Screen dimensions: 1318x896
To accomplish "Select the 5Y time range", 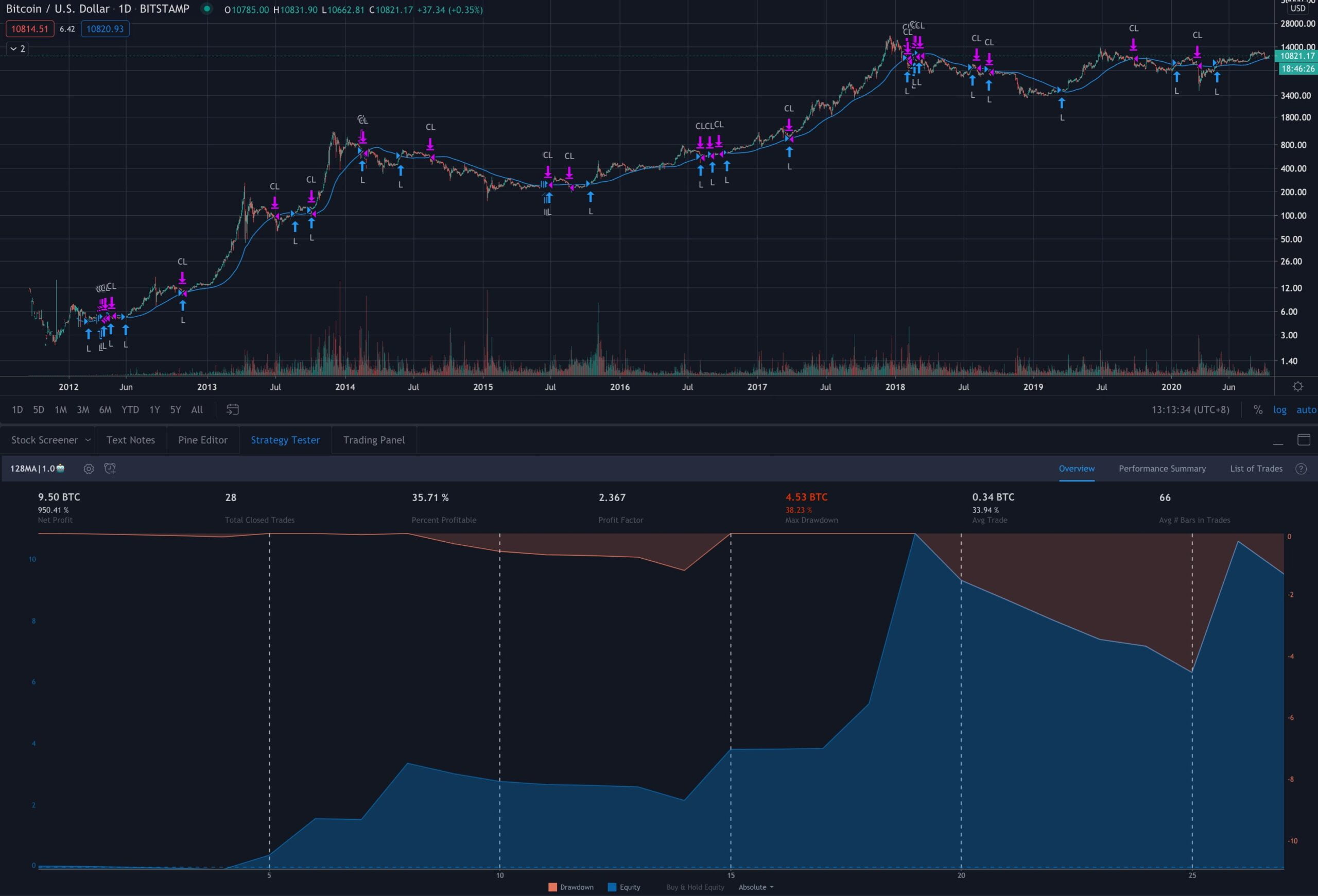I will (x=175, y=409).
